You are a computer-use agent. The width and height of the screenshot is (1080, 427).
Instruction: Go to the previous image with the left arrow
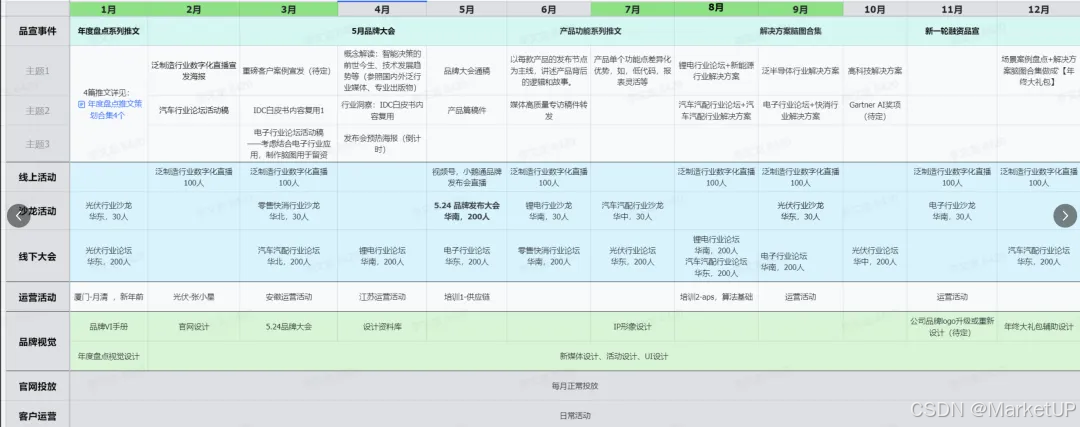coord(19,216)
